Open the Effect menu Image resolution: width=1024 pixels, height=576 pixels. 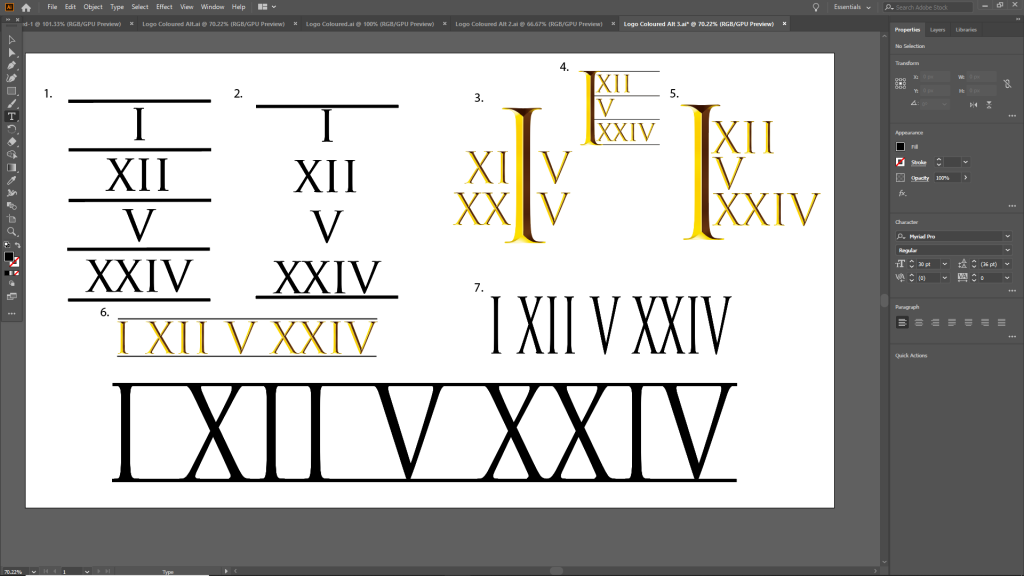(x=164, y=7)
